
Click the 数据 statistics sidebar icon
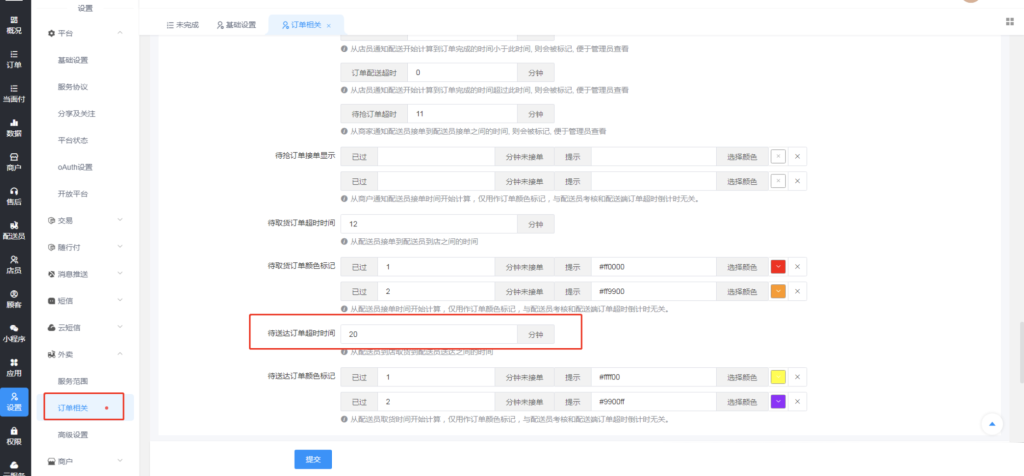[x=14, y=127]
